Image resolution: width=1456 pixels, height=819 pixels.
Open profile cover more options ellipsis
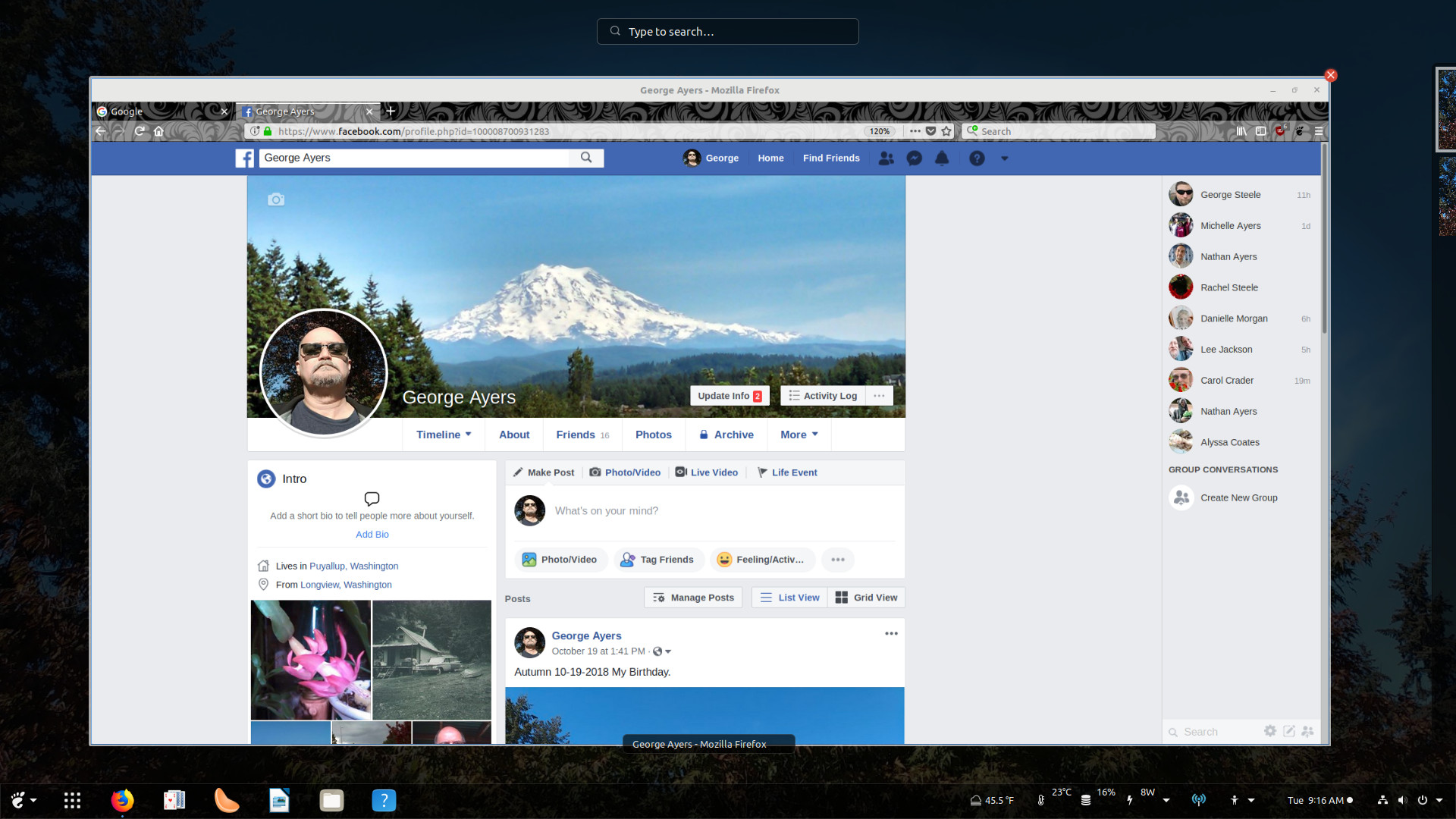tap(879, 396)
